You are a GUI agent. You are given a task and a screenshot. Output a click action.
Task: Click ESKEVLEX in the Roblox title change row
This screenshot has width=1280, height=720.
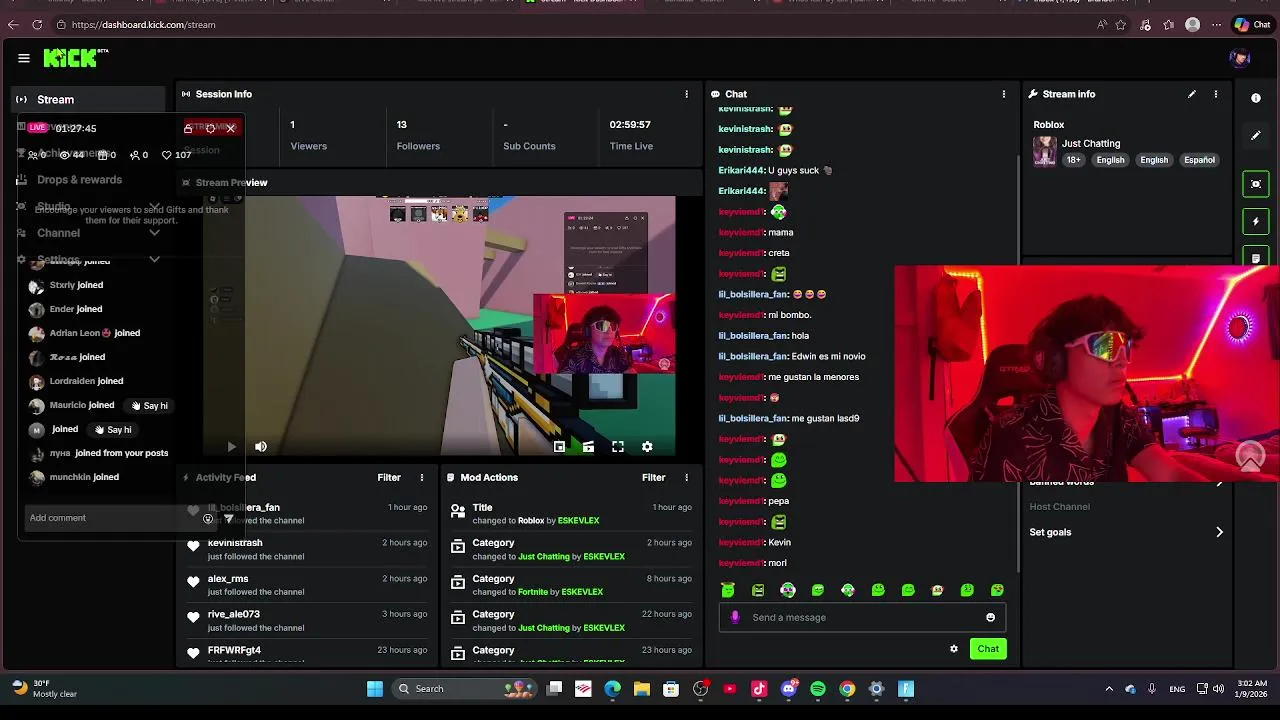[579, 521]
